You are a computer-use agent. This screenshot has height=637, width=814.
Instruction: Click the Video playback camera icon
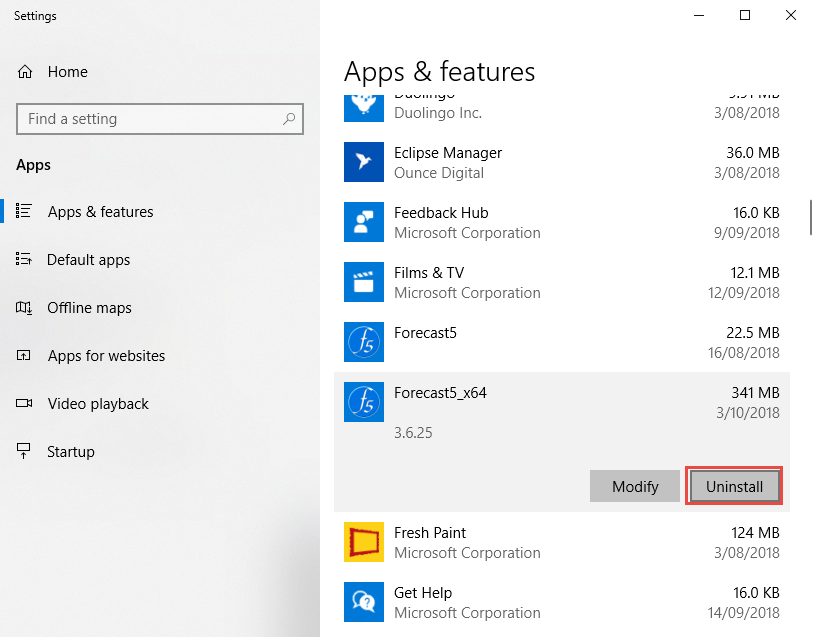pyautogui.click(x=24, y=403)
